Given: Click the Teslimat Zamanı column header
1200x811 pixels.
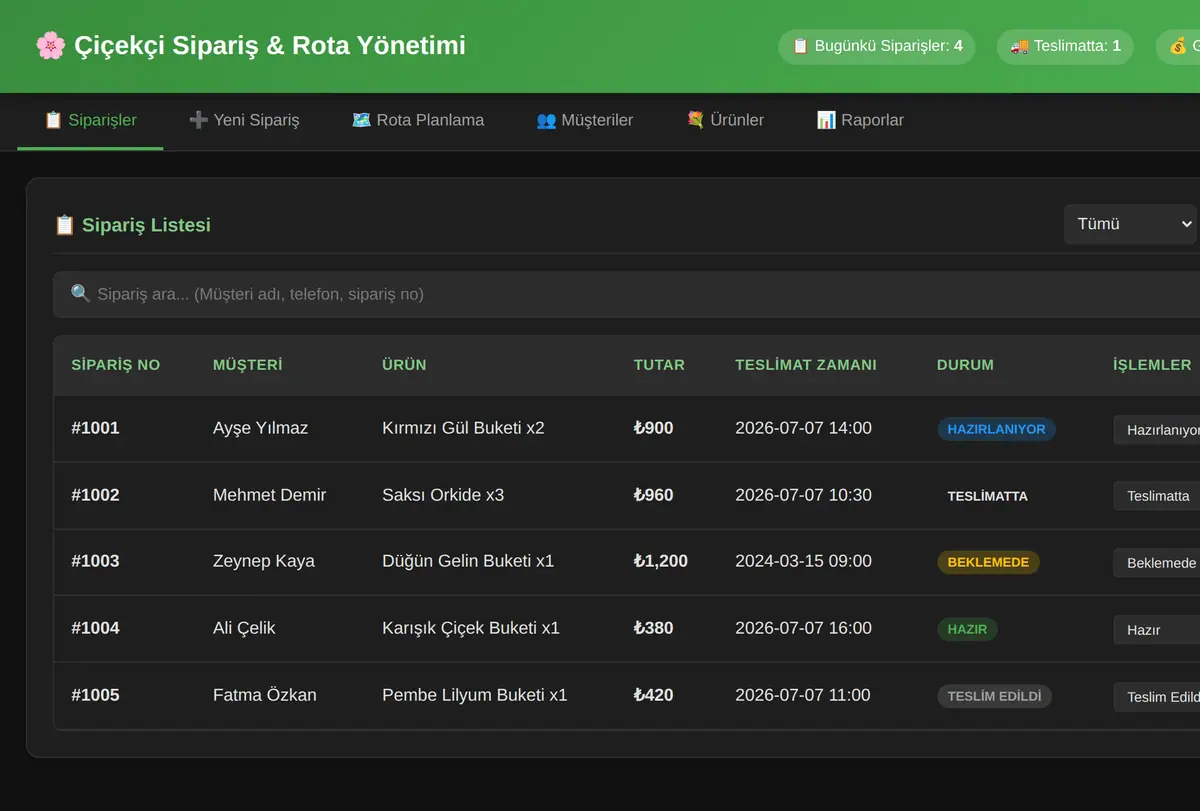Looking at the screenshot, I should [806, 365].
